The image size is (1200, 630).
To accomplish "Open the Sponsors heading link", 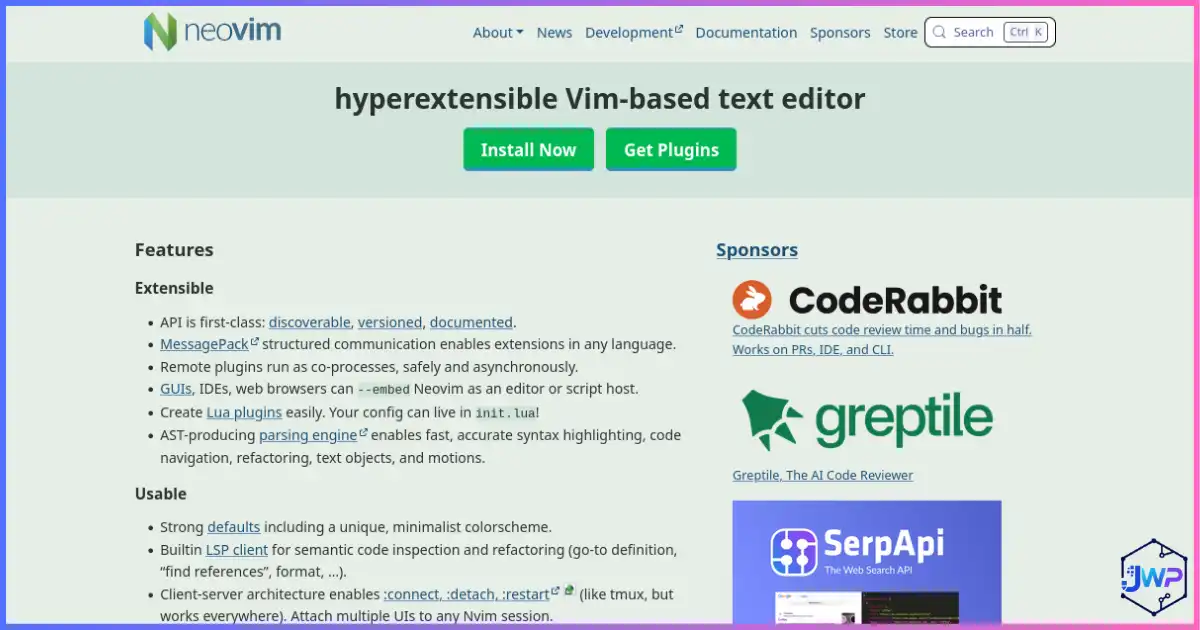I will [x=757, y=250].
